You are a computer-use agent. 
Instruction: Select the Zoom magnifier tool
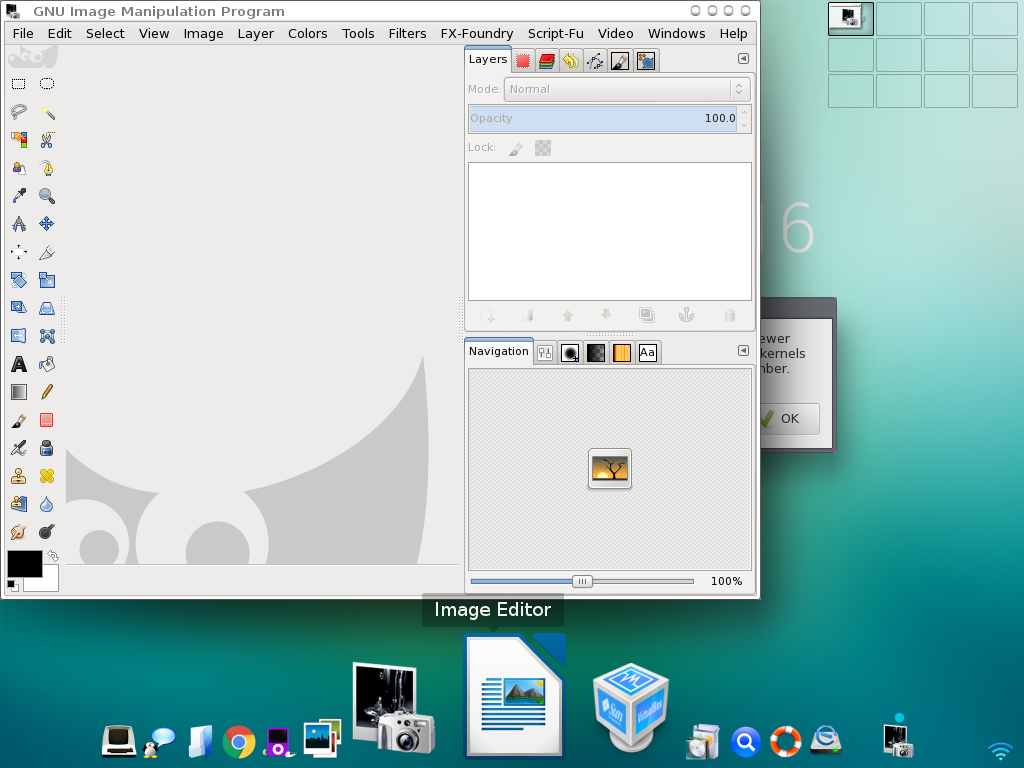click(x=46, y=196)
